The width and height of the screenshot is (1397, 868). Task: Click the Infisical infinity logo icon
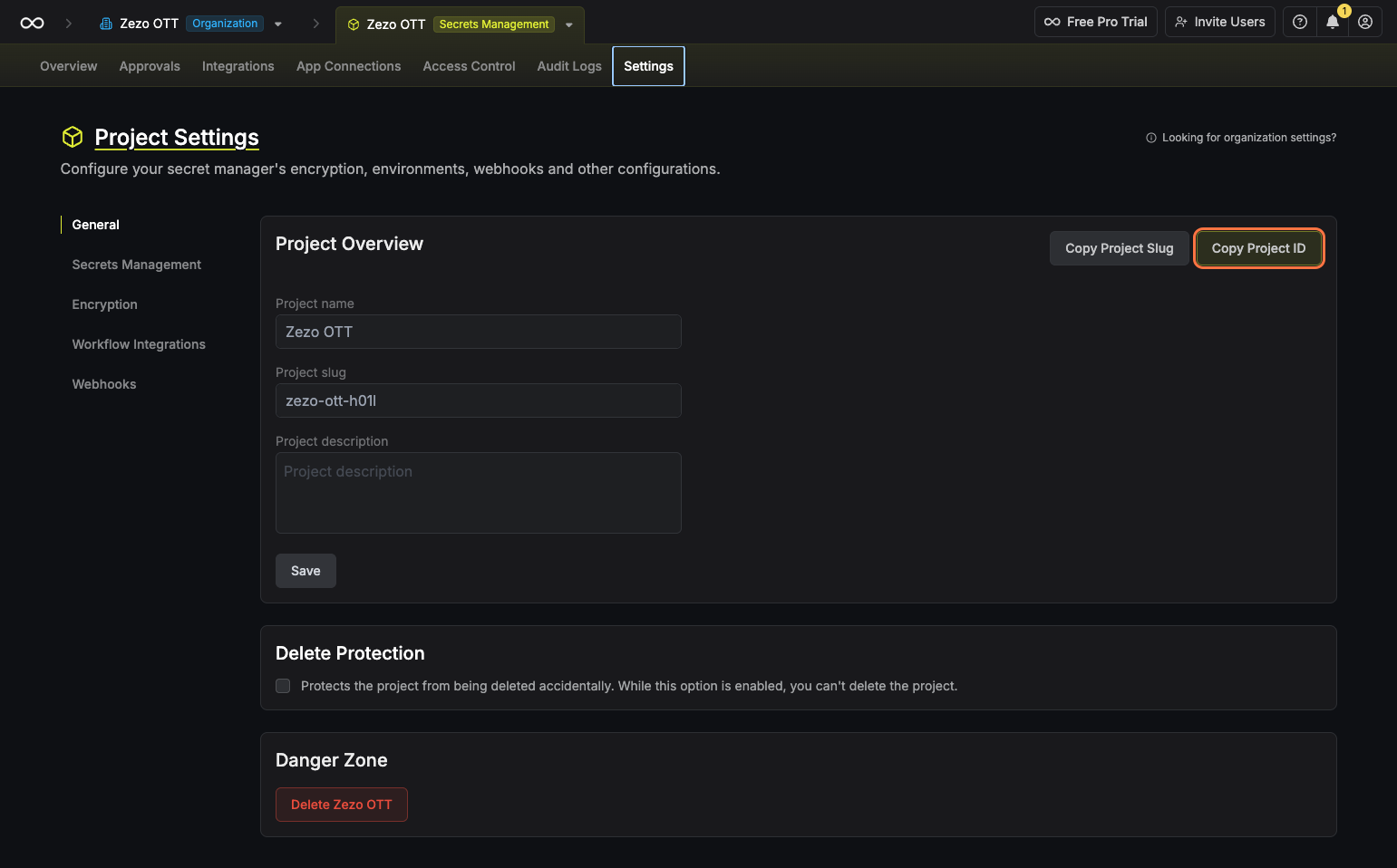pos(33,24)
